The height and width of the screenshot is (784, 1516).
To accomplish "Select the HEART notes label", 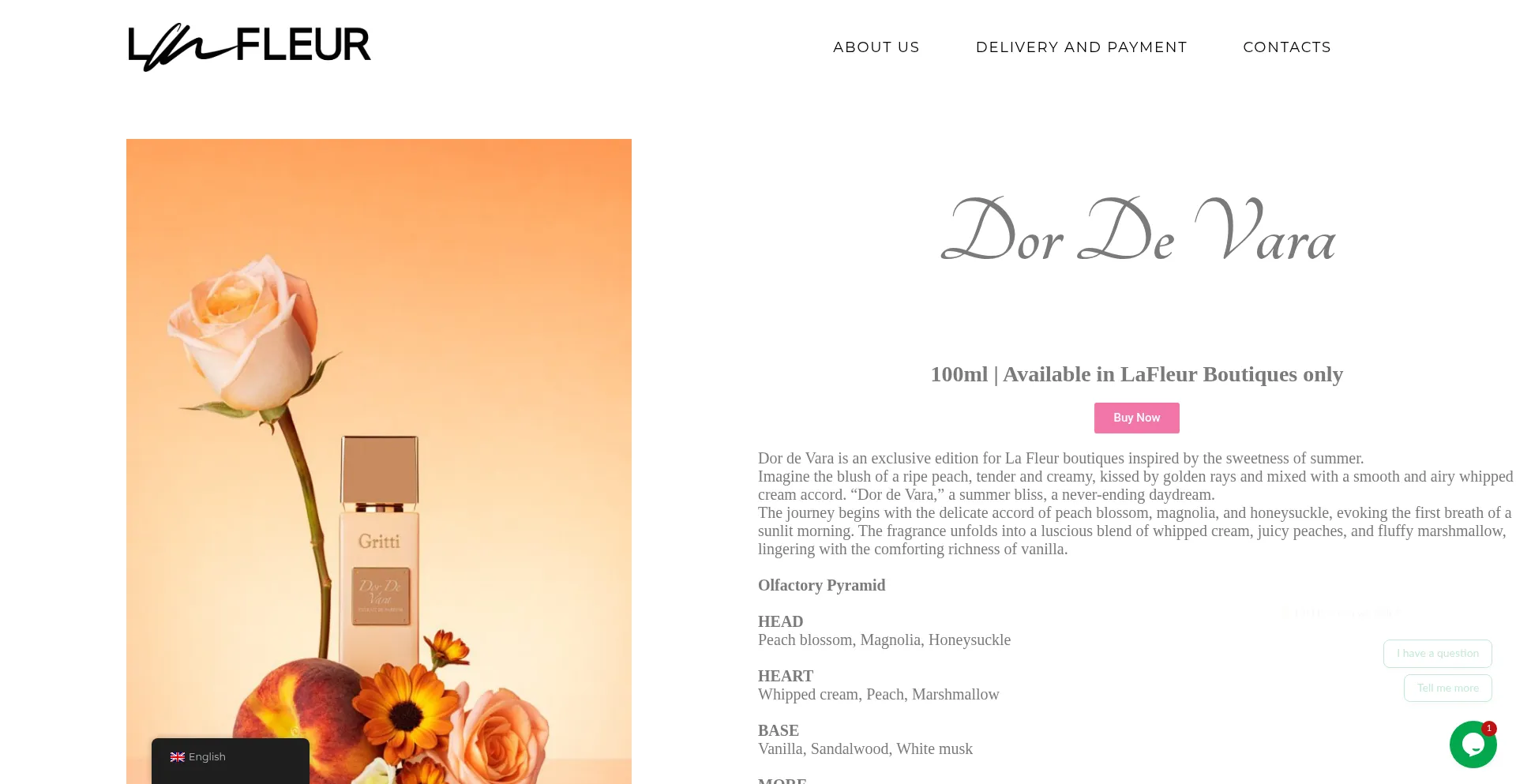I will tap(786, 676).
